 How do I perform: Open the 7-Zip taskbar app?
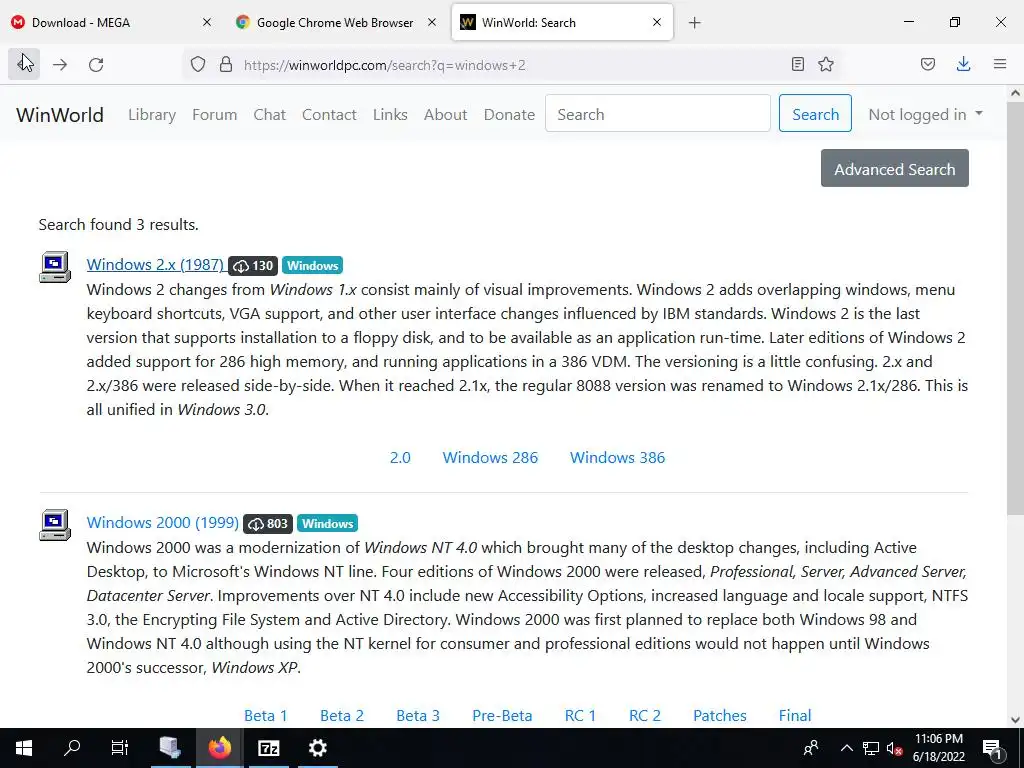[x=268, y=748]
